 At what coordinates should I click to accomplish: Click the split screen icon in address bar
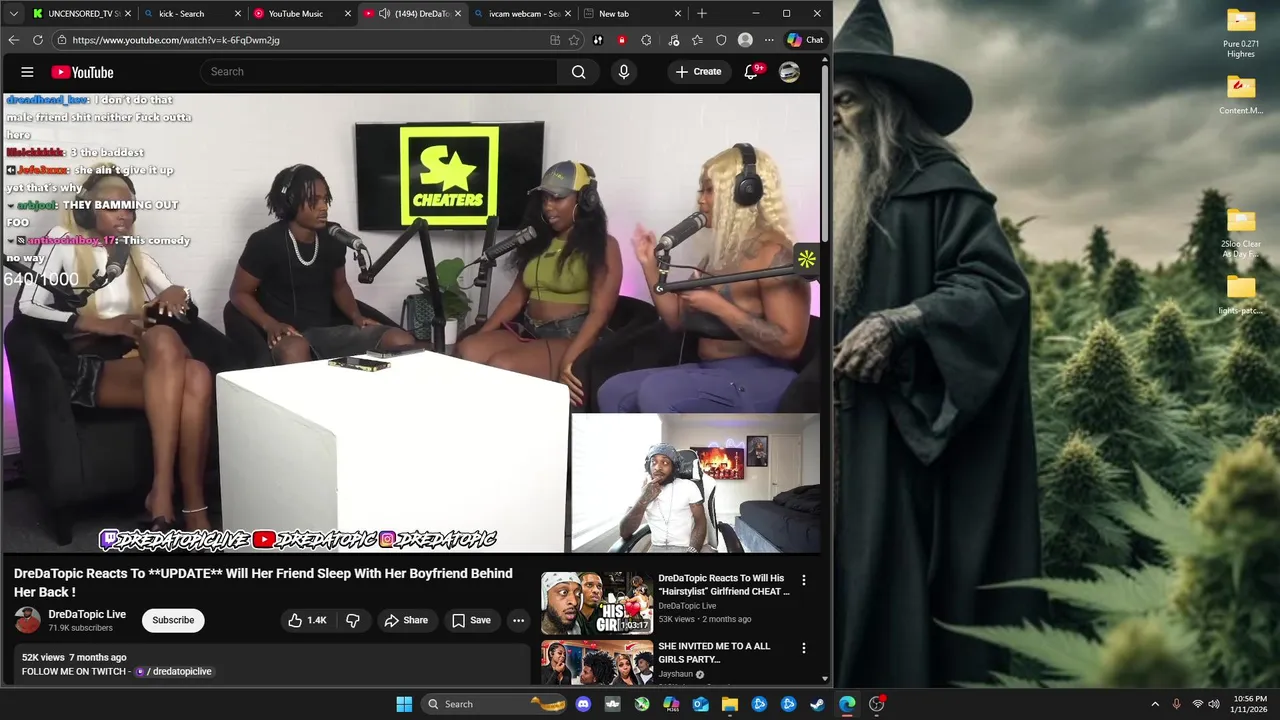pos(555,40)
